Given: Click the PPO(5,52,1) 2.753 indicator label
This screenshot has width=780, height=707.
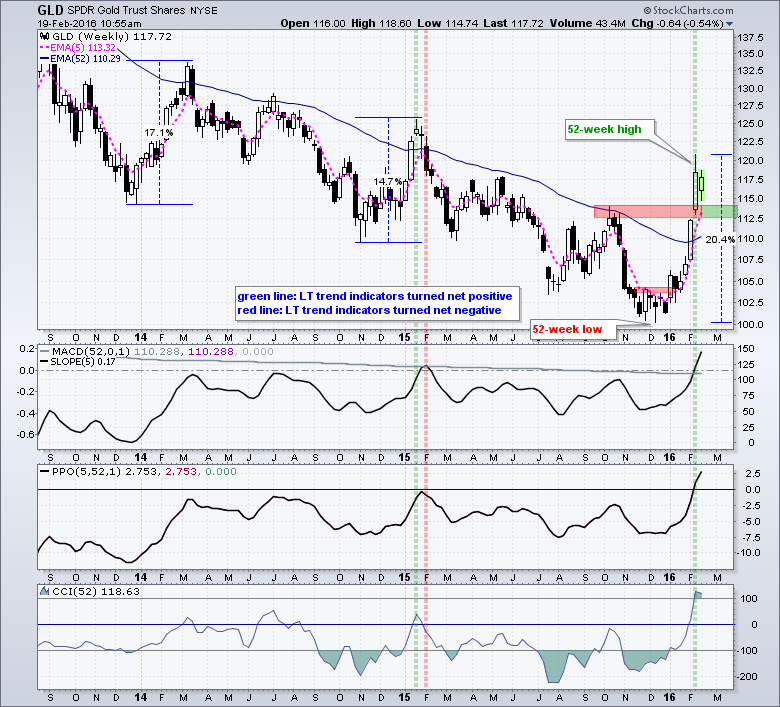Looking at the screenshot, I should [x=103, y=472].
